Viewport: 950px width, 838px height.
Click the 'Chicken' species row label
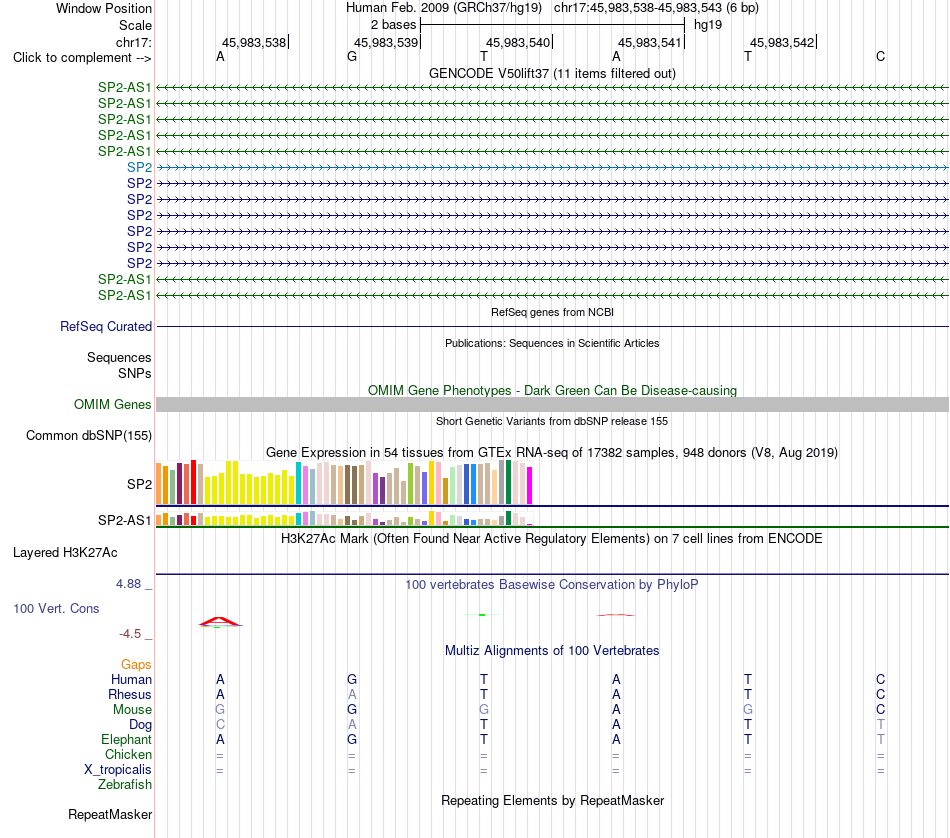point(128,754)
